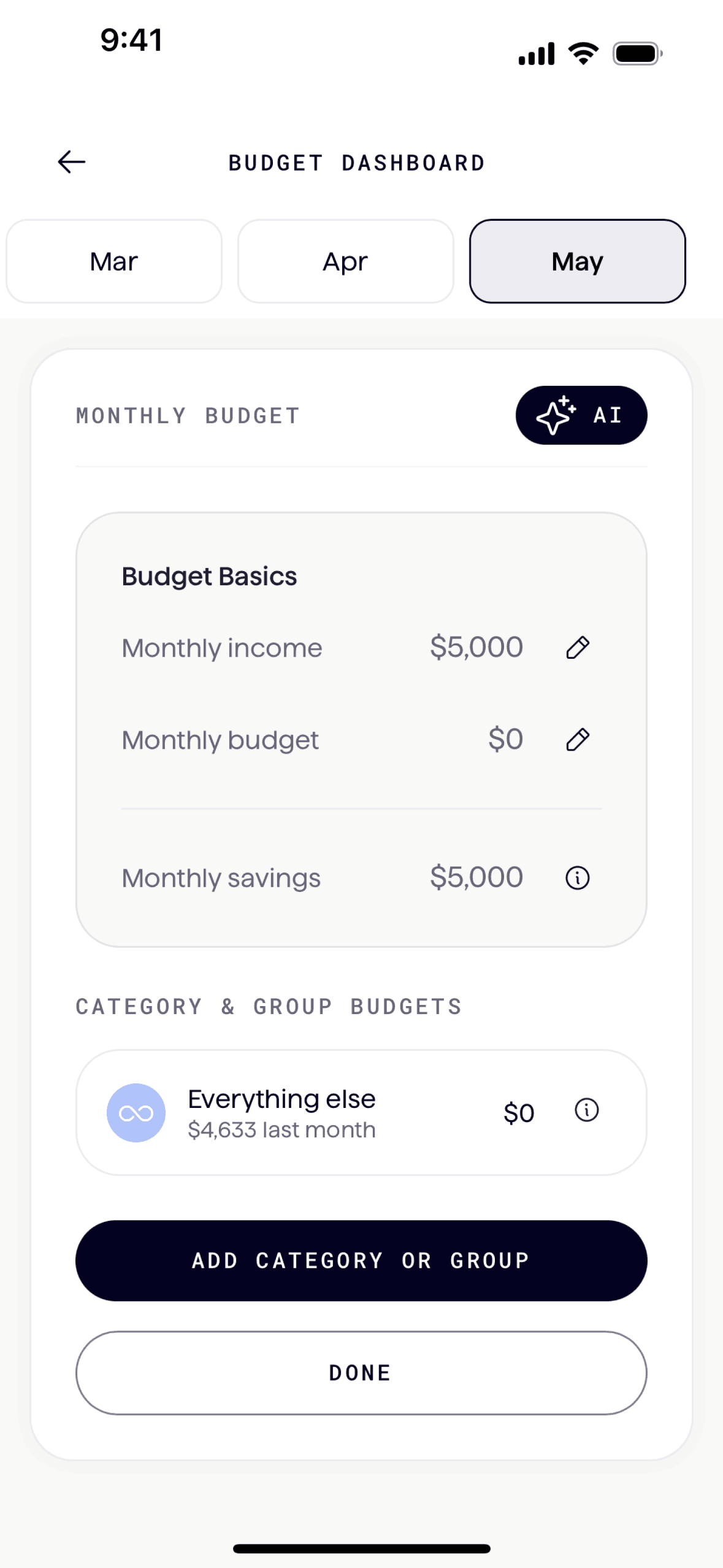Switch to the Mar tab
723x1568 pixels.
pyautogui.click(x=114, y=261)
